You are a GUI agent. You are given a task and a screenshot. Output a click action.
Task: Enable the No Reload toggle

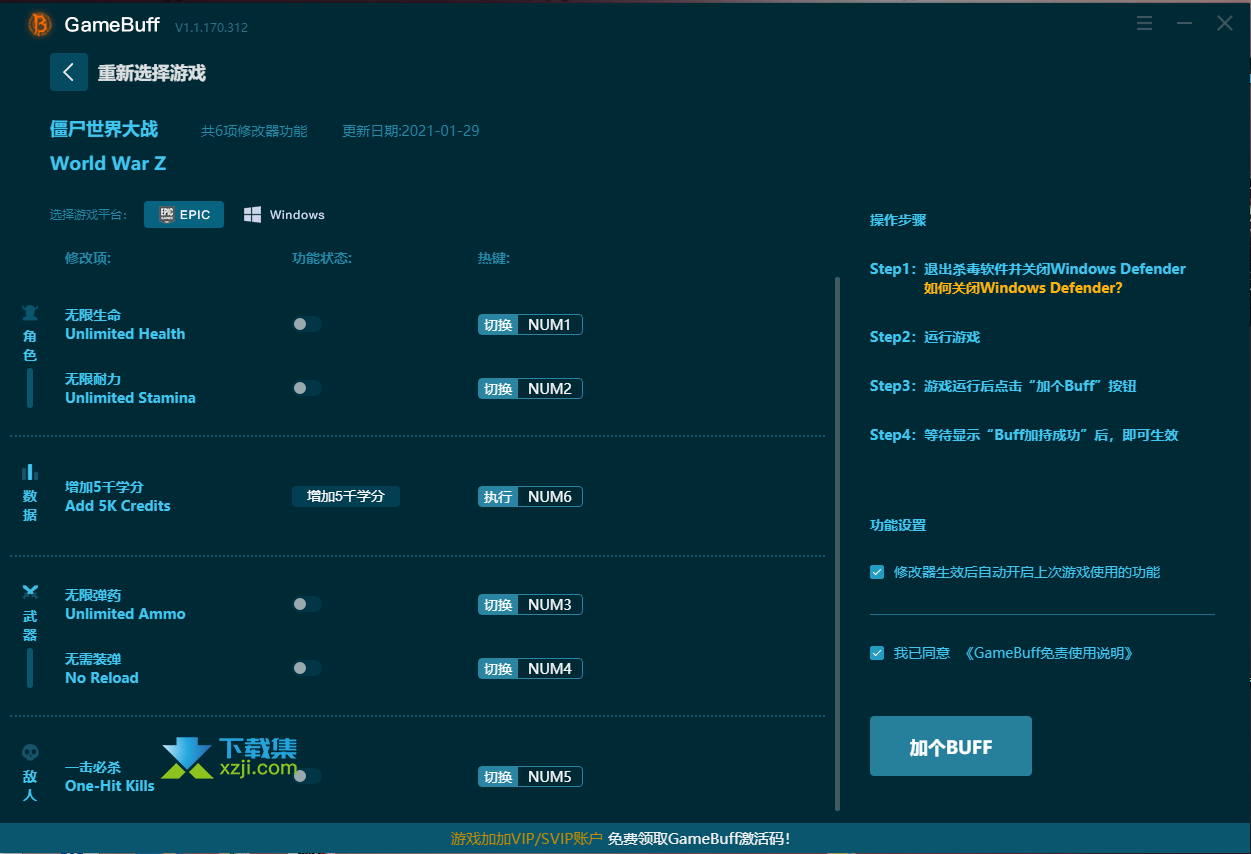click(x=306, y=668)
